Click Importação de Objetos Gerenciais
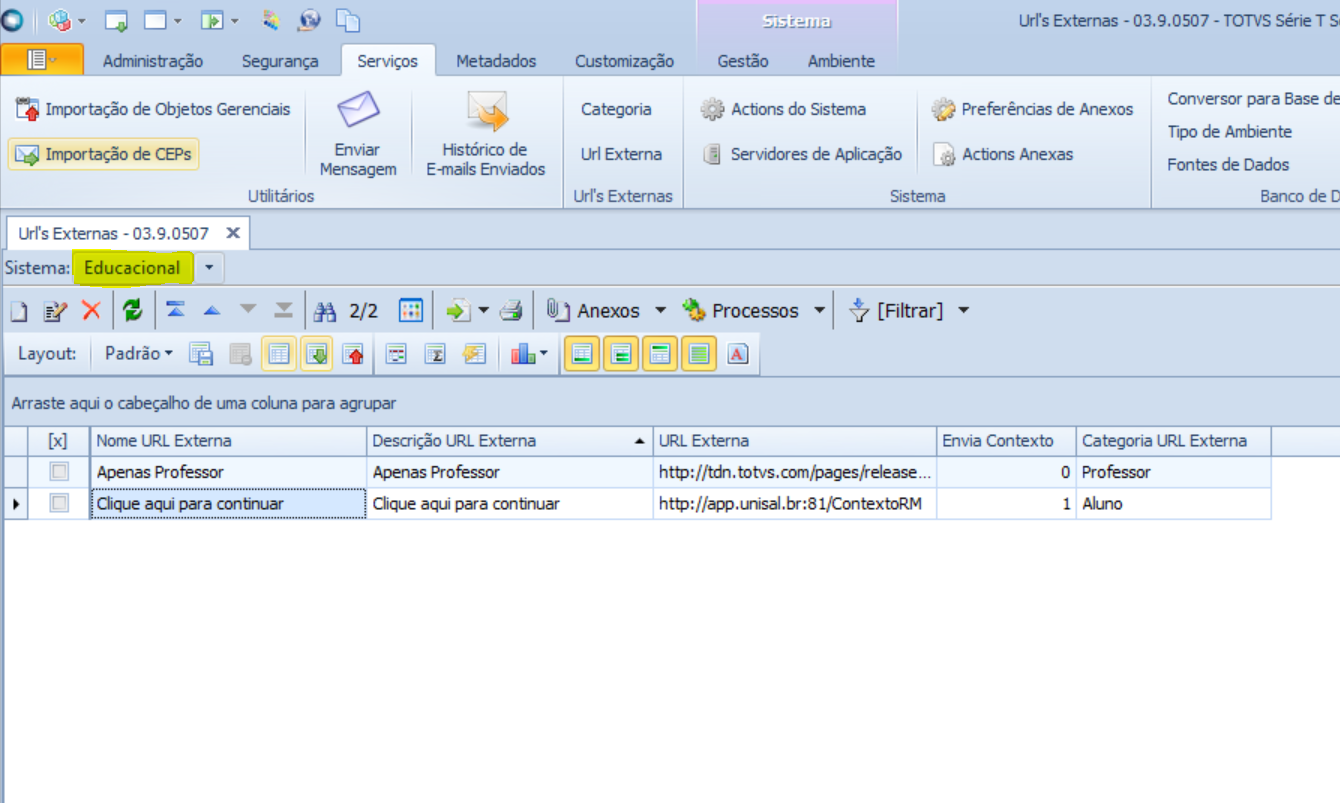The width and height of the screenshot is (1340, 803). [x=153, y=109]
